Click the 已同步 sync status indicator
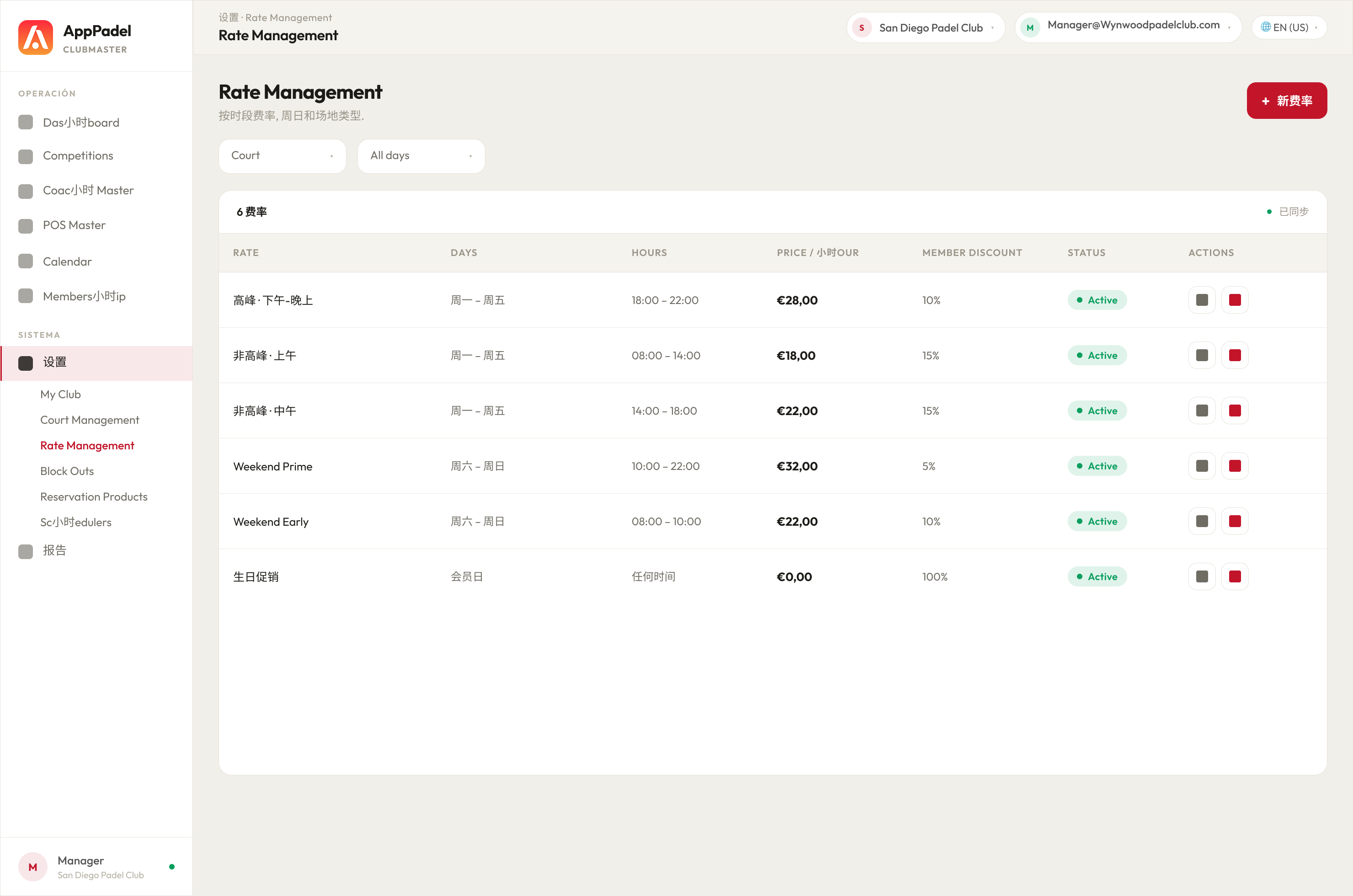The width and height of the screenshot is (1353, 896). [1287, 211]
